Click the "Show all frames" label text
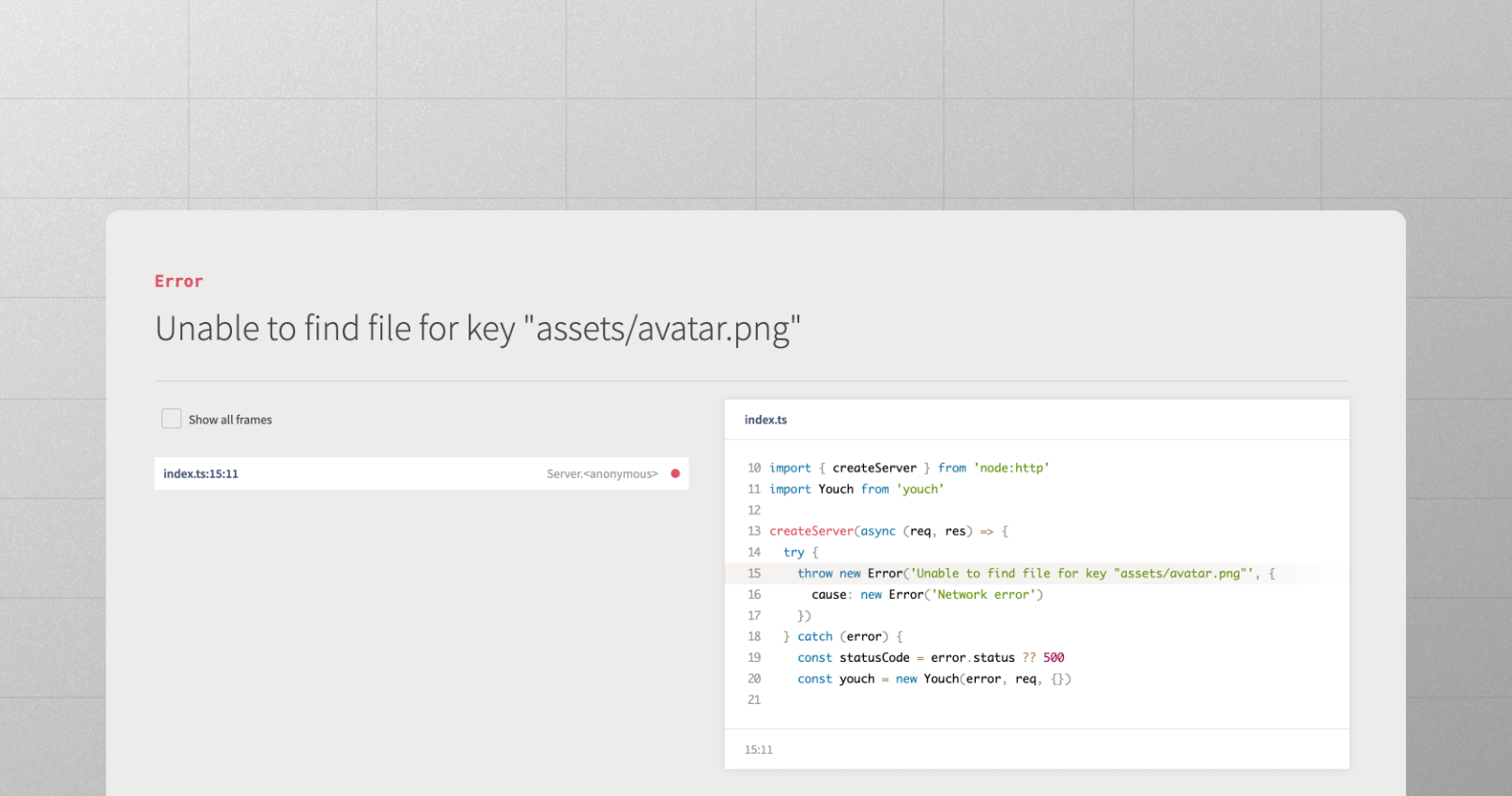1512x796 pixels. click(230, 420)
